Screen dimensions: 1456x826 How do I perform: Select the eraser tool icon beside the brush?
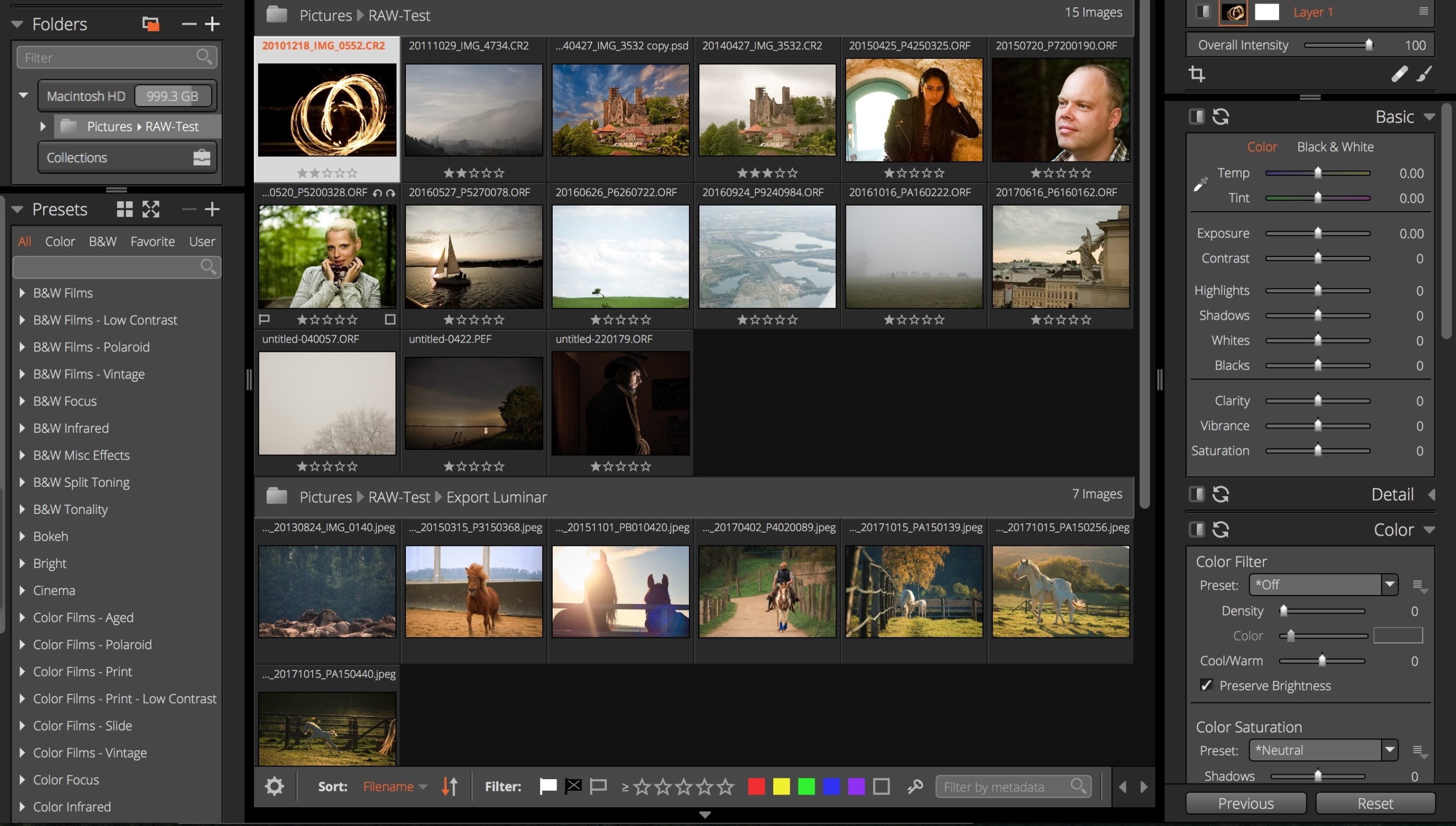(1399, 74)
